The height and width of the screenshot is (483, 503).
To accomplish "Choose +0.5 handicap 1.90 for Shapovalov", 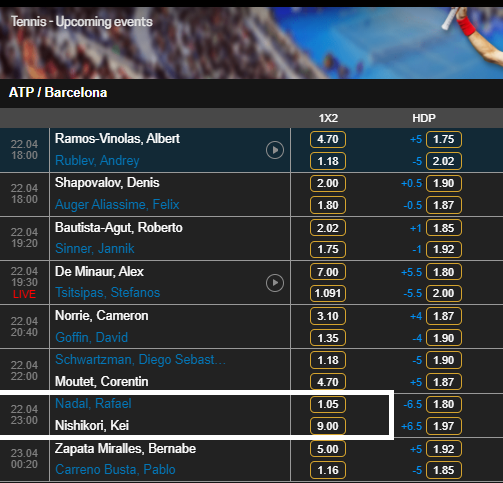I will pyautogui.click(x=444, y=183).
